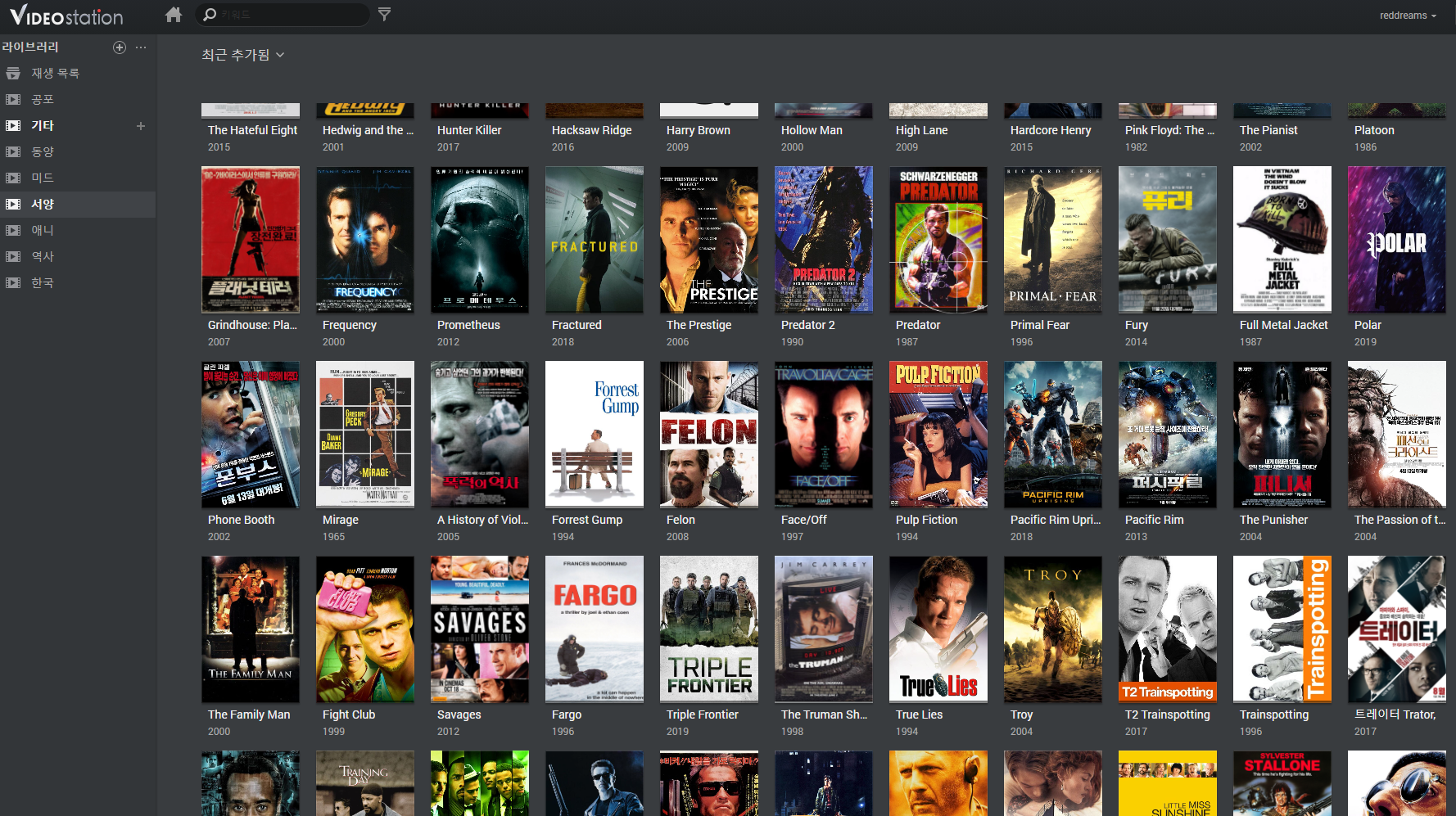The width and height of the screenshot is (1456, 816).
Task: Click the True Lies title link
Action: coord(919,715)
